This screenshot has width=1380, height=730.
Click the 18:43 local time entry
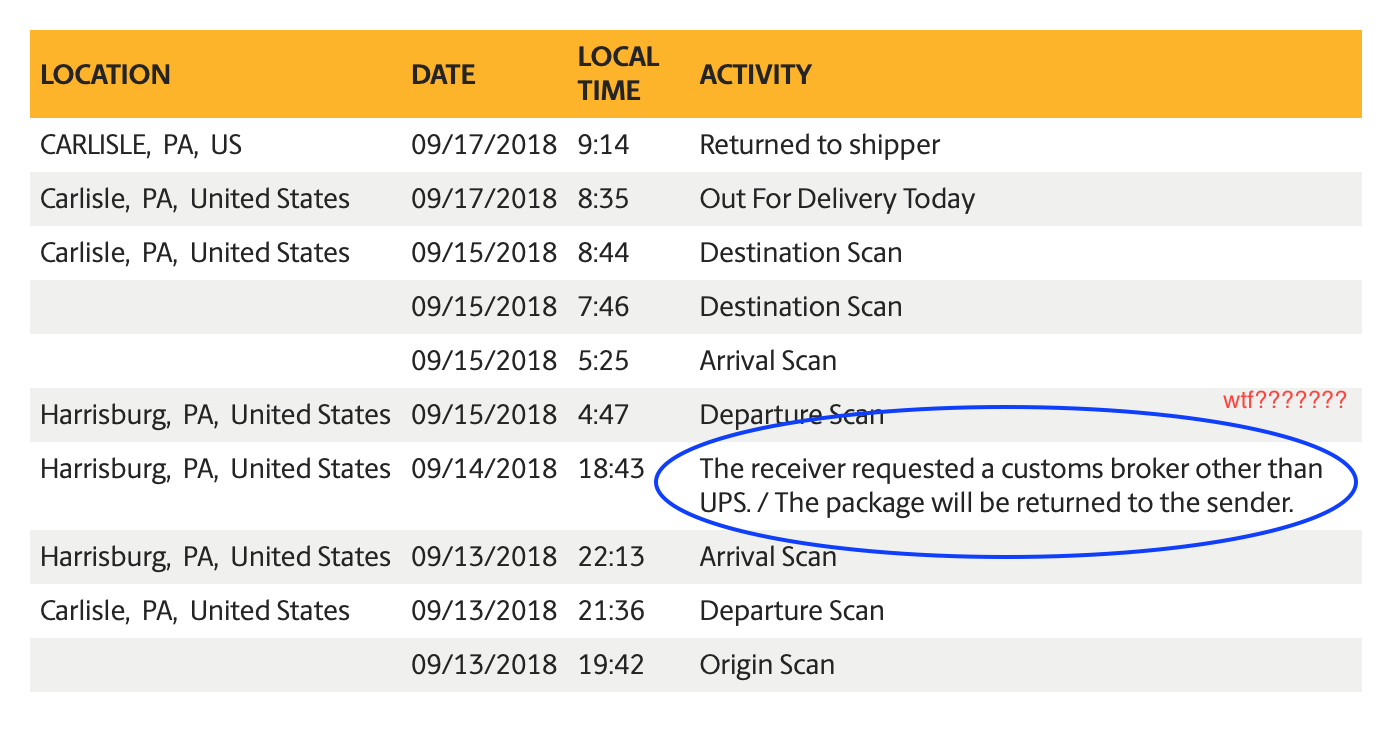(x=611, y=469)
